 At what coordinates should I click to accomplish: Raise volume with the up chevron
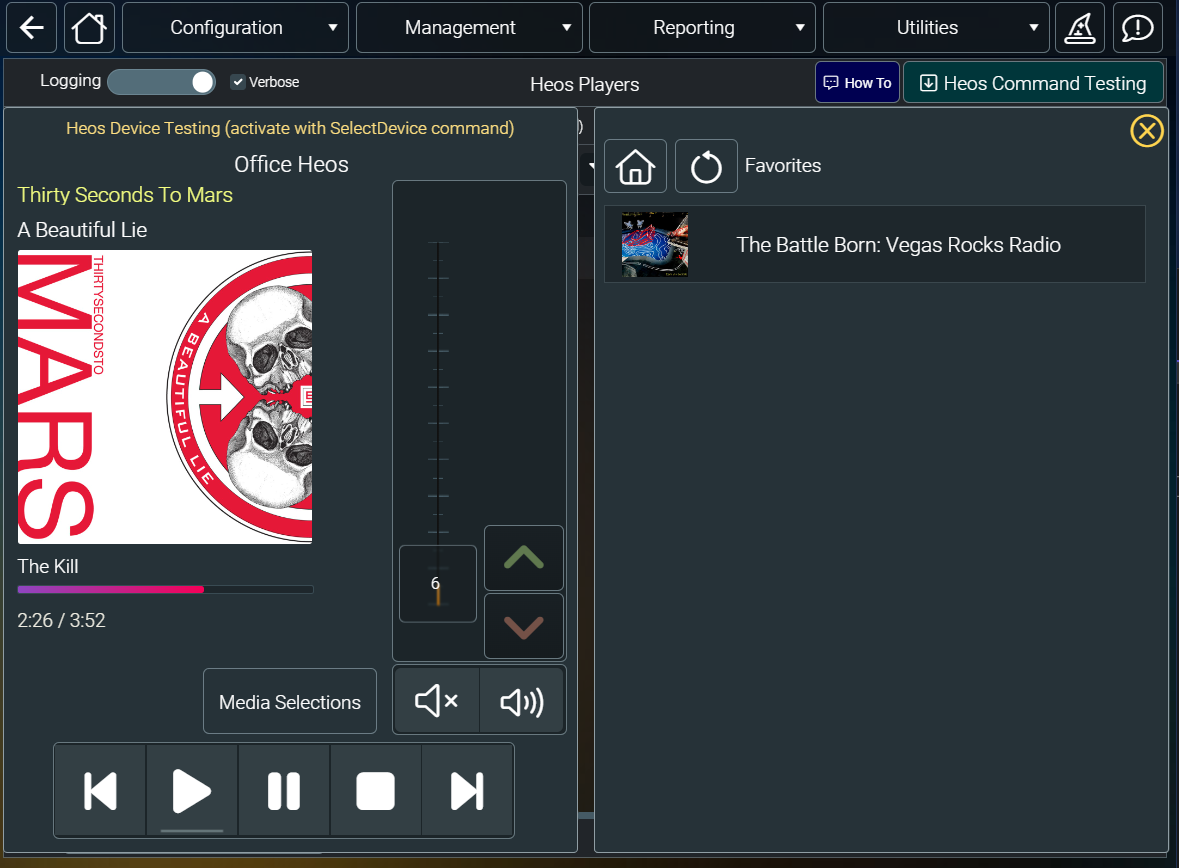(x=524, y=558)
